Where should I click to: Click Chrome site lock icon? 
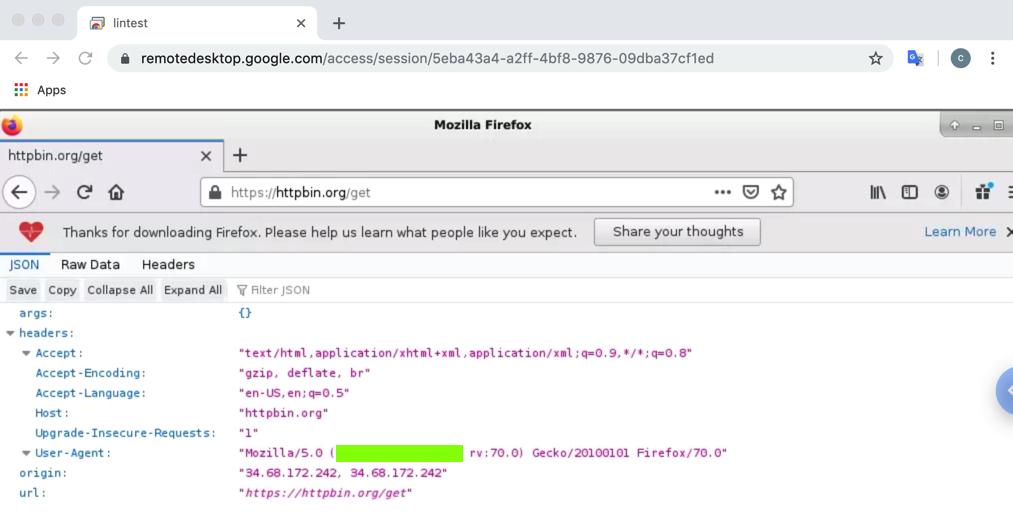tap(125, 59)
